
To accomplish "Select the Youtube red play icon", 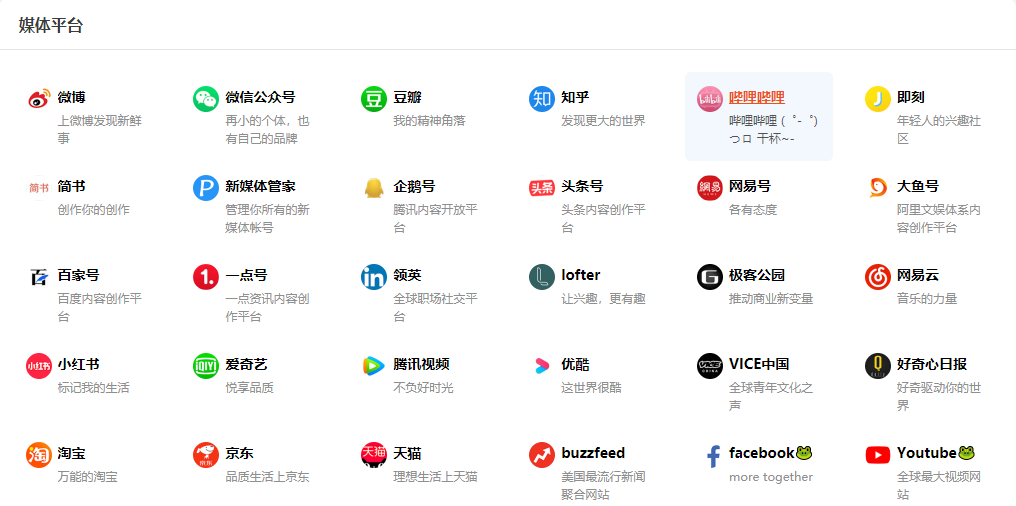I will (x=877, y=455).
